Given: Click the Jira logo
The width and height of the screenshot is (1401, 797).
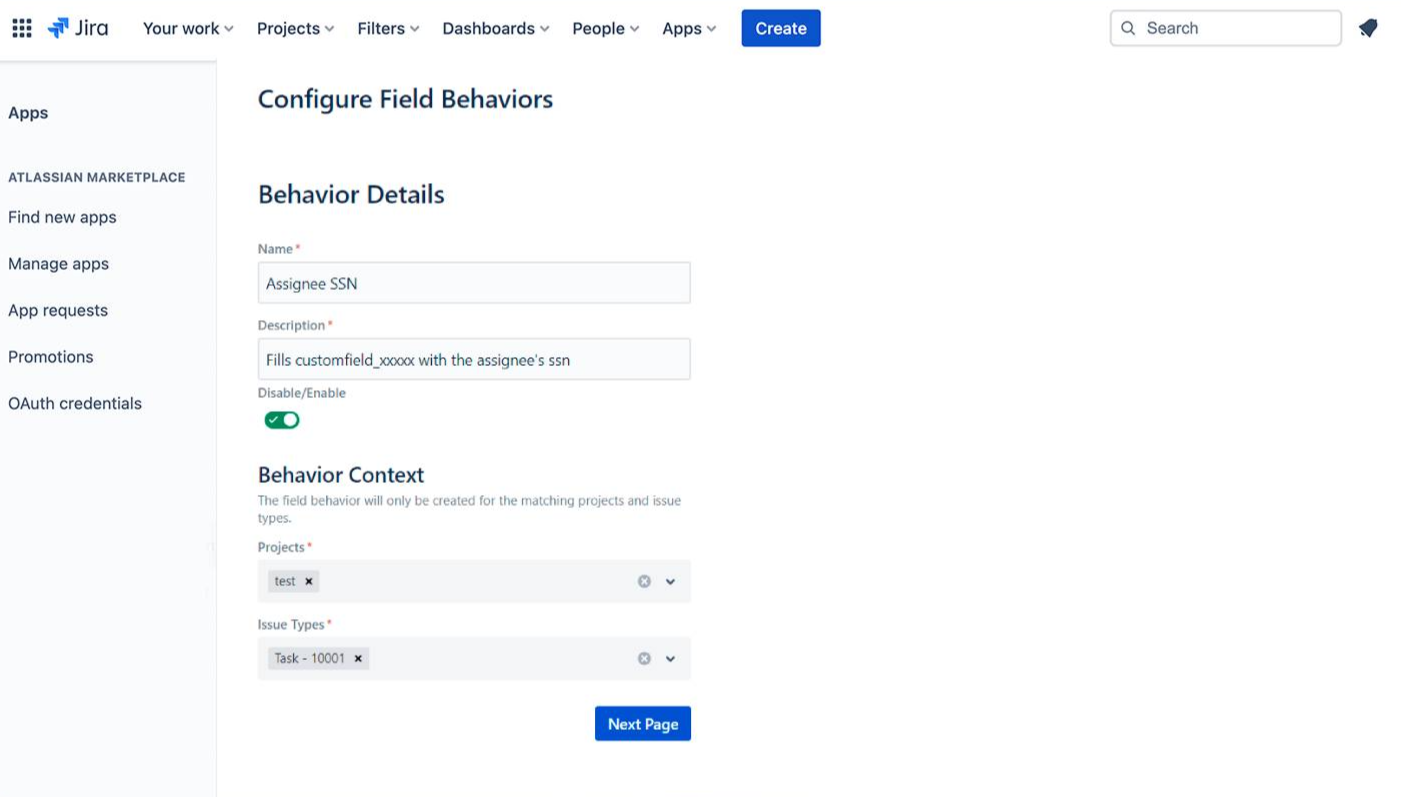Looking at the screenshot, I should tap(78, 28).
